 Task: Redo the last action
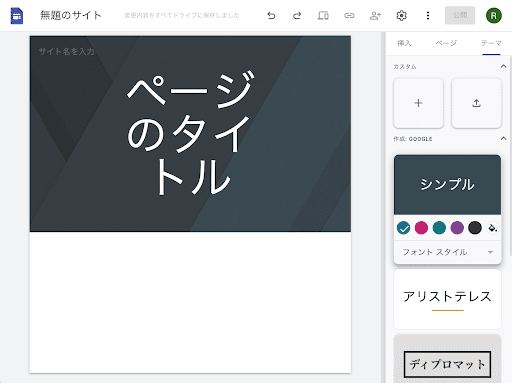coord(297,15)
